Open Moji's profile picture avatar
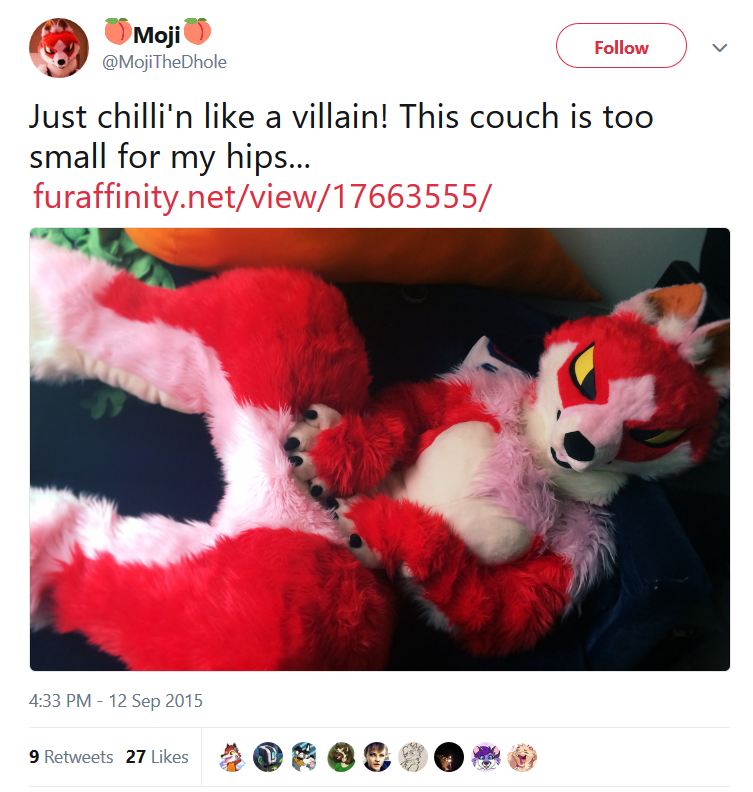The height and width of the screenshot is (792, 753). tap(59, 48)
